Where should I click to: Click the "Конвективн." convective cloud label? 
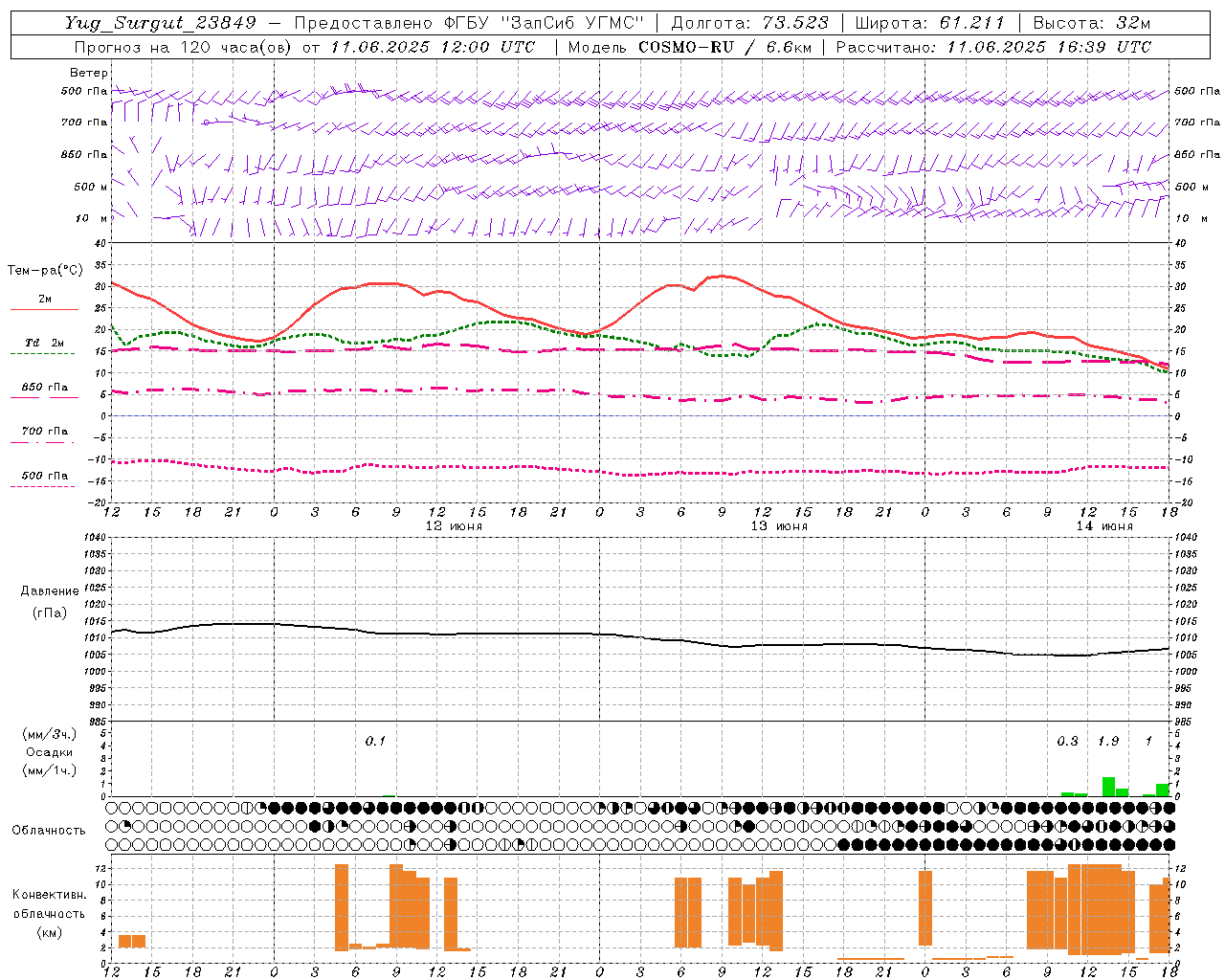49,895
